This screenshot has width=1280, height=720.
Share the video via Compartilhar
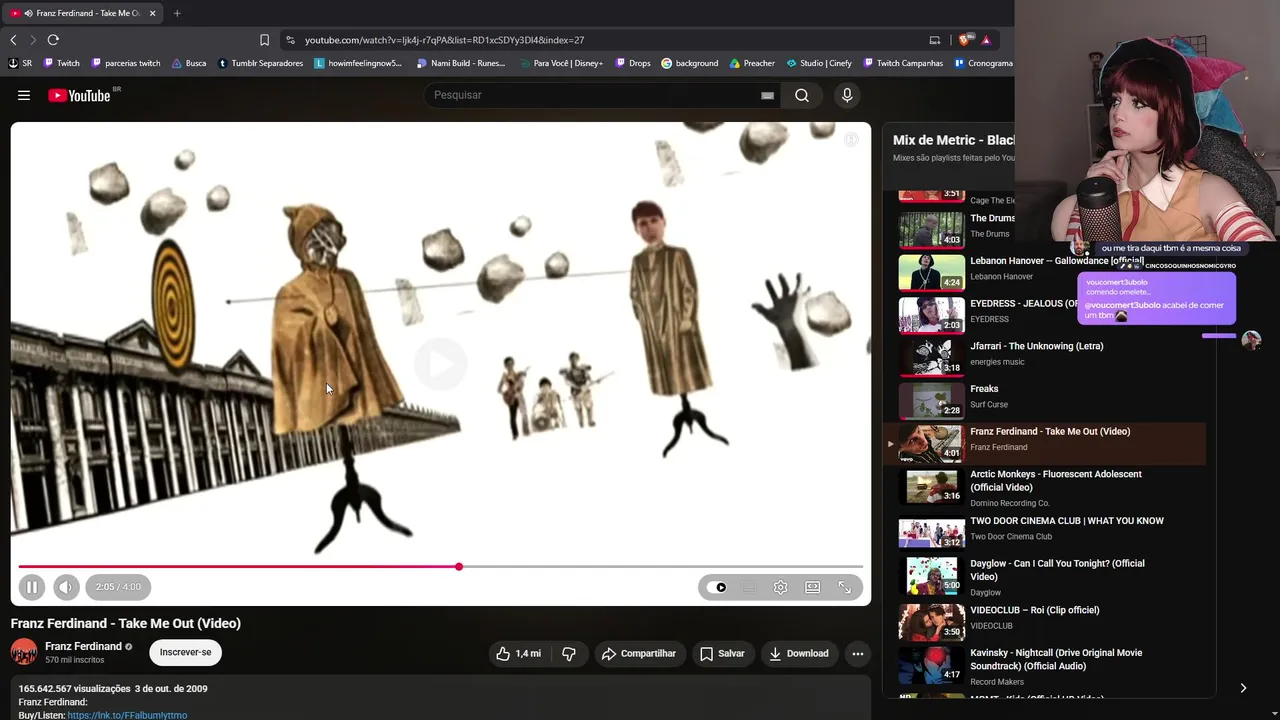tap(639, 653)
